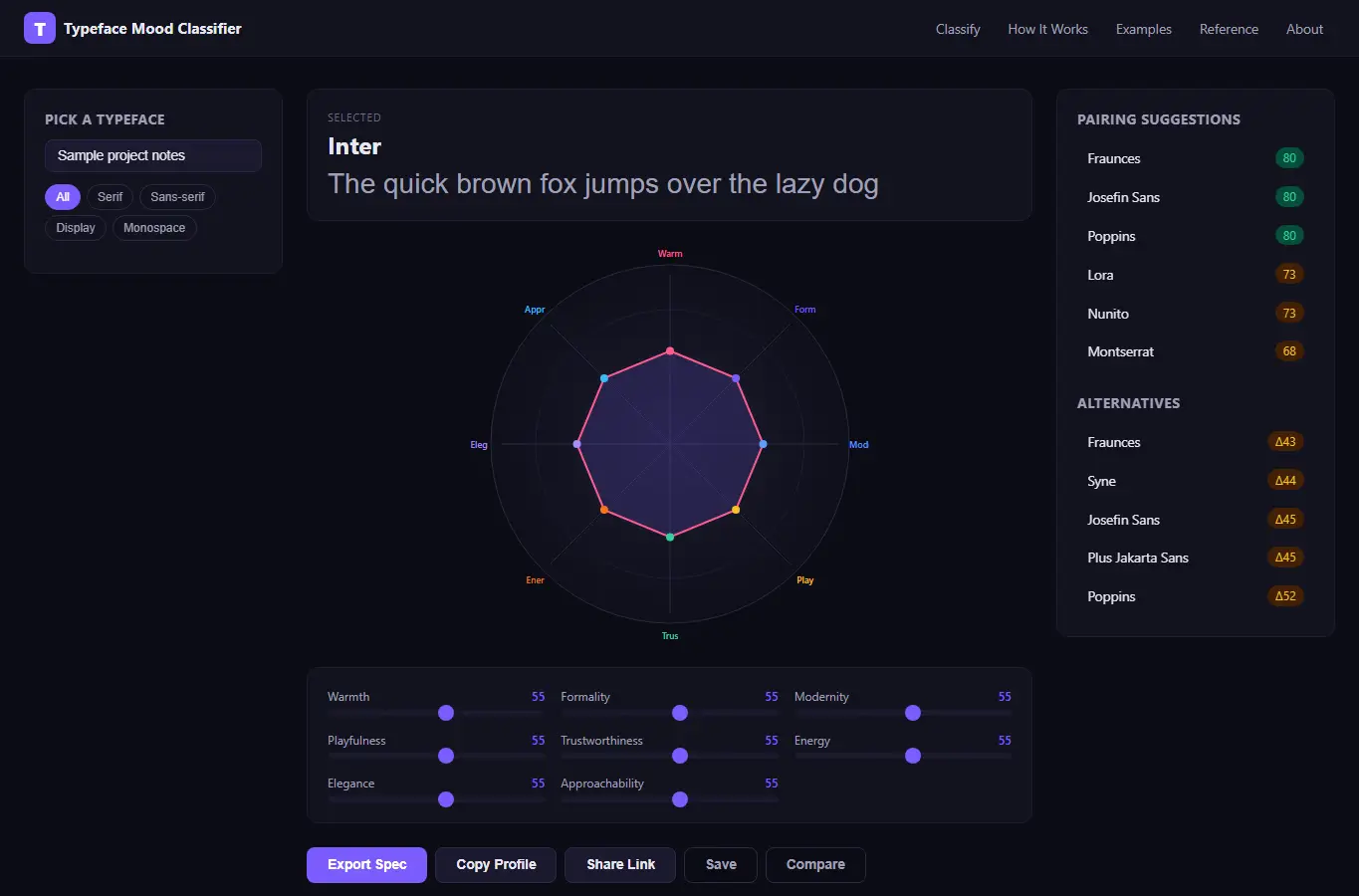Open the Reference nav link
The height and width of the screenshot is (896, 1359).
pyautogui.click(x=1229, y=29)
